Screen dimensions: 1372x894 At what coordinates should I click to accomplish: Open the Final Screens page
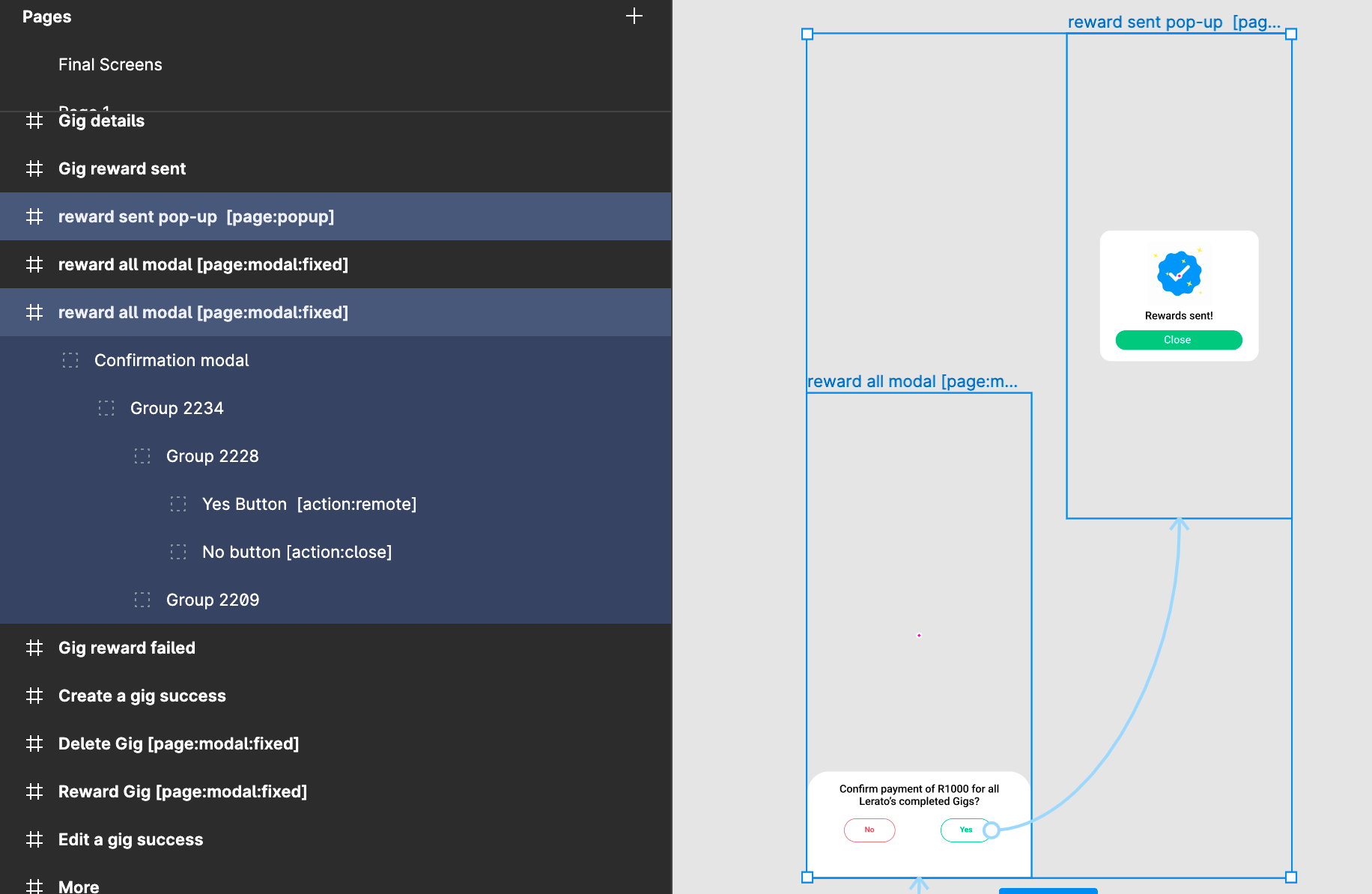tap(110, 64)
